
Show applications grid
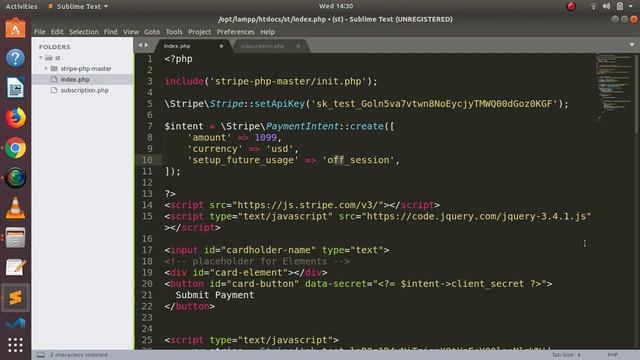[x=15, y=345]
